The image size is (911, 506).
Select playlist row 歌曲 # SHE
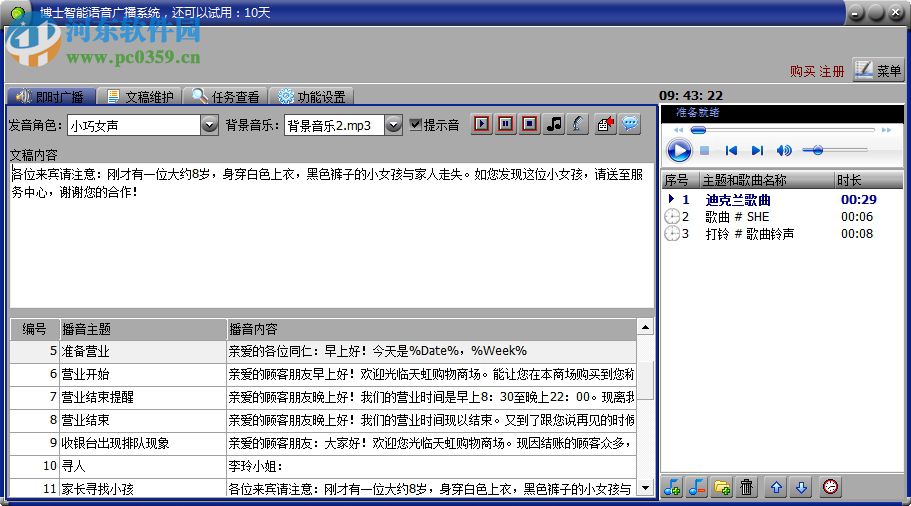[x=781, y=217]
